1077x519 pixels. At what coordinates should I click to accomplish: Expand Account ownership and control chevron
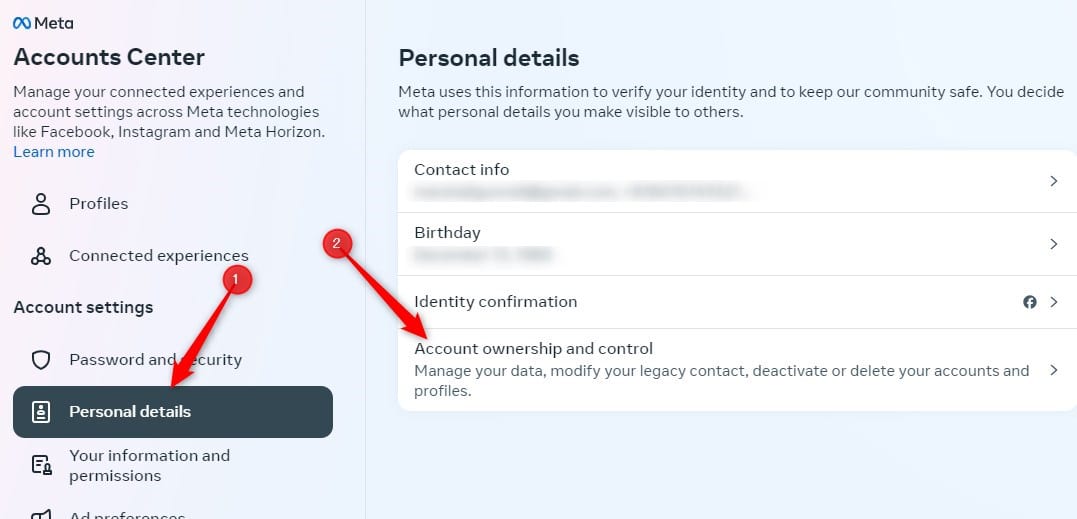(x=1054, y=370)
